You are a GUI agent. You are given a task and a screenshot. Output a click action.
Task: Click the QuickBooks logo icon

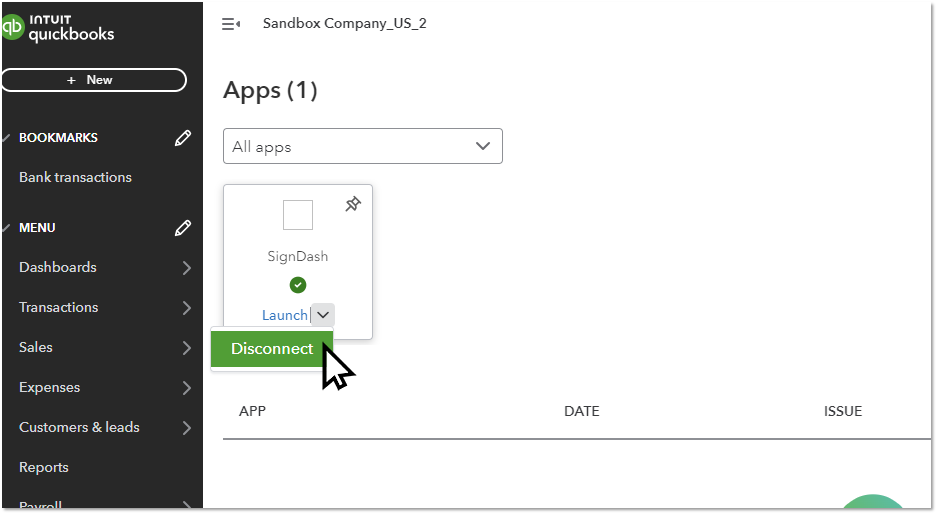click(13, 27)
